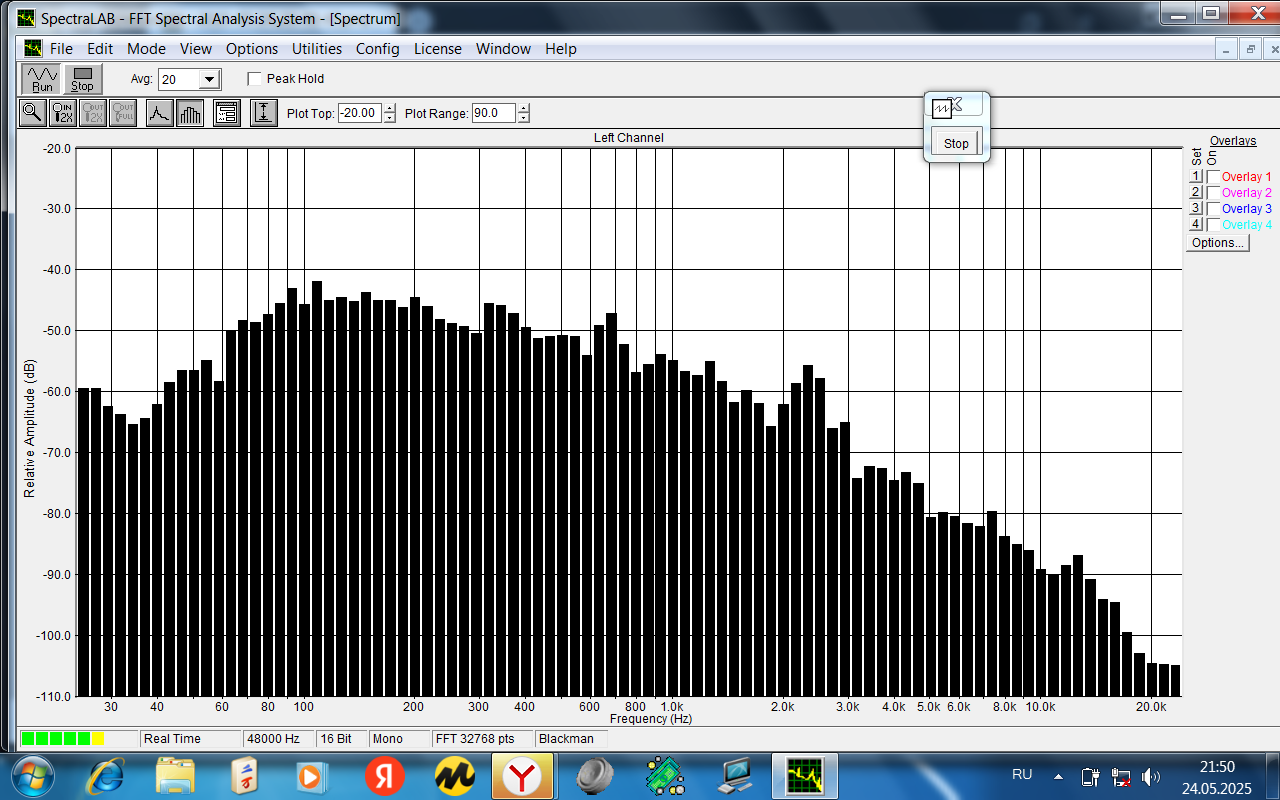Screen dimensions: 1280x800
Task: Turn on the Overlay 4 checkbox
Action: [x=1214, y=225]
